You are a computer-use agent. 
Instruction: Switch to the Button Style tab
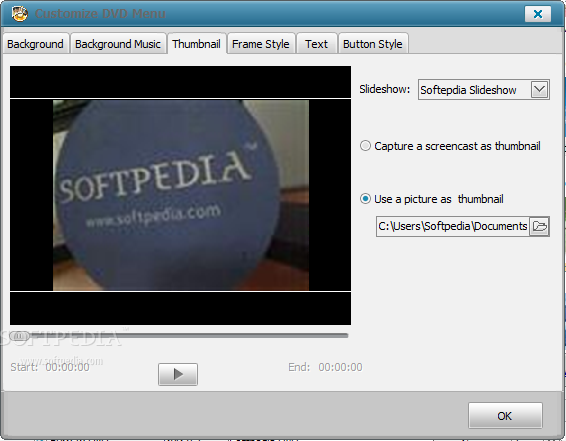373,44
